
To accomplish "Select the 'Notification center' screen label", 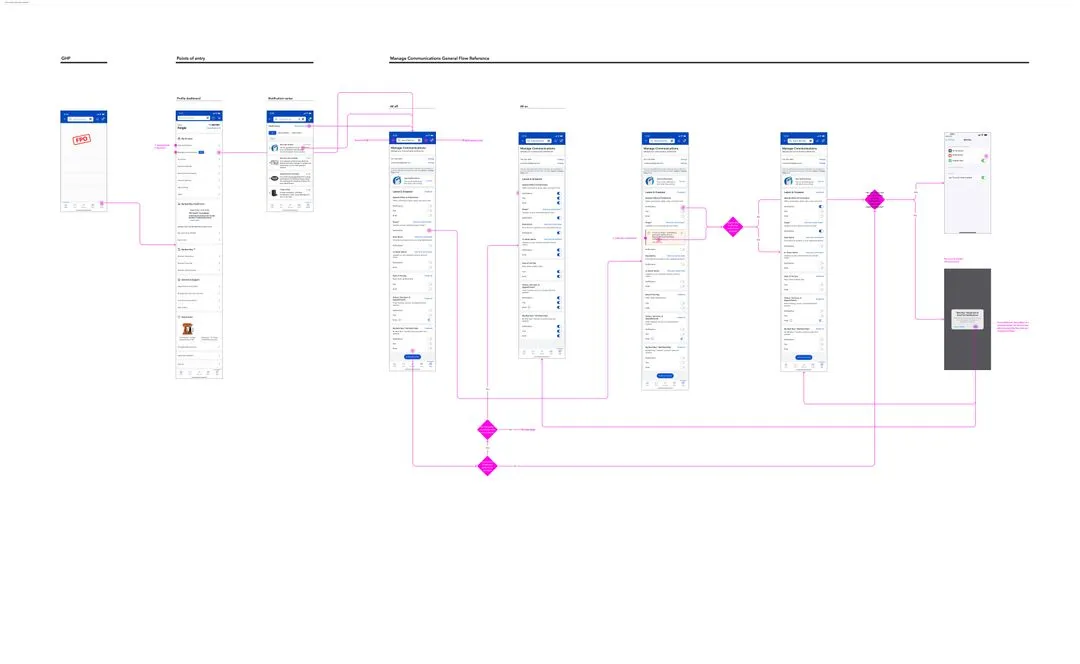I will coord(280,98).
